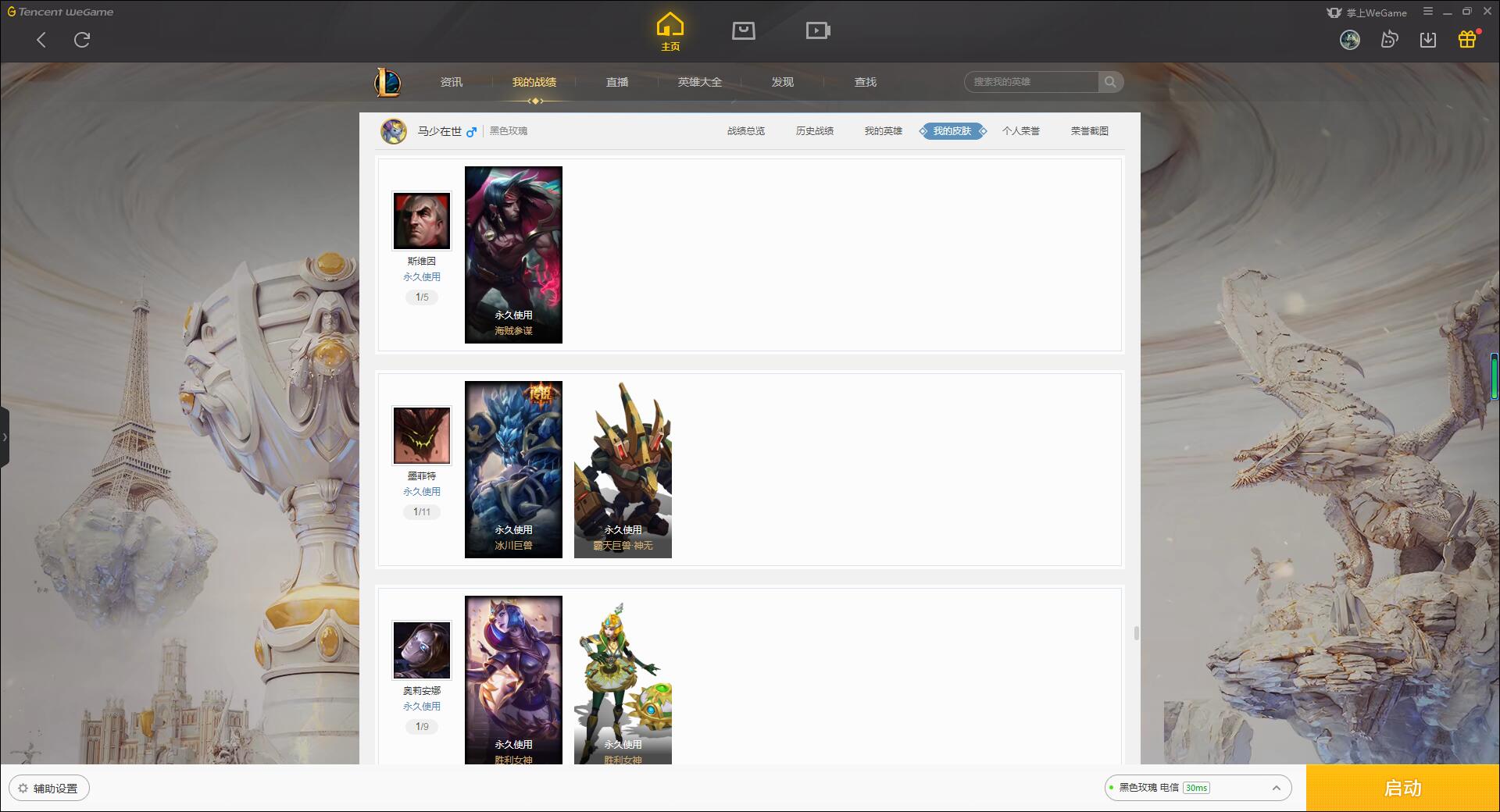
Task: Click the 马少在世 username
Action: tap(440, 131)
